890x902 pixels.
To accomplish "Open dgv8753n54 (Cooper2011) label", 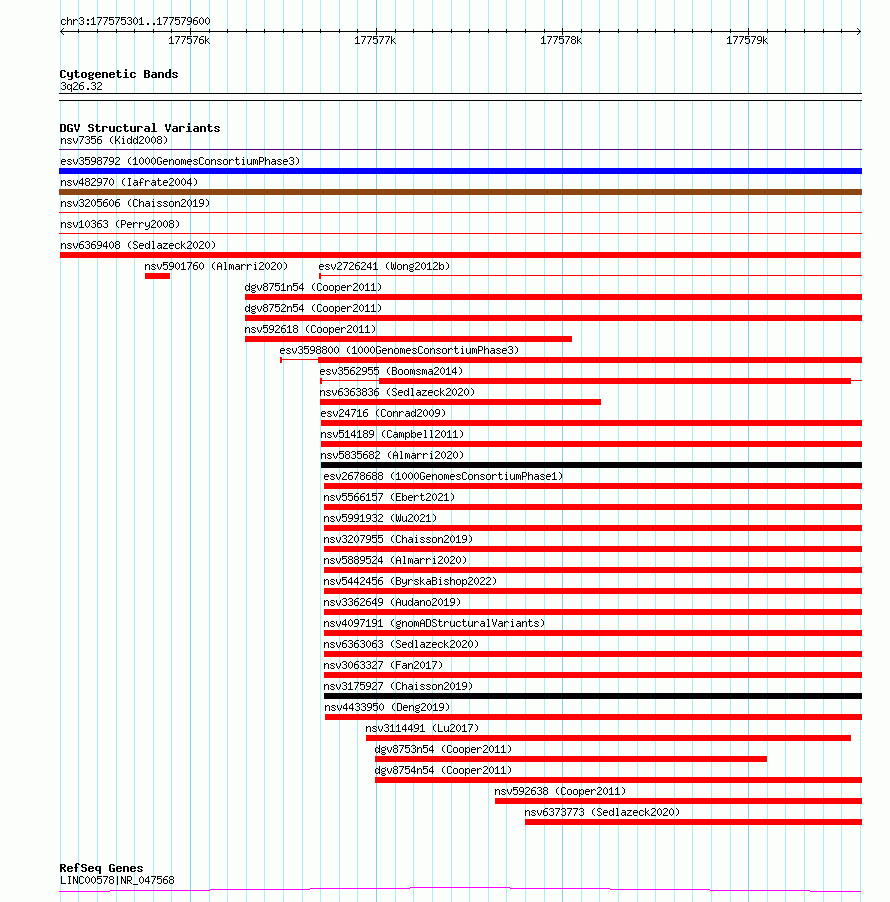I will 443,749.
